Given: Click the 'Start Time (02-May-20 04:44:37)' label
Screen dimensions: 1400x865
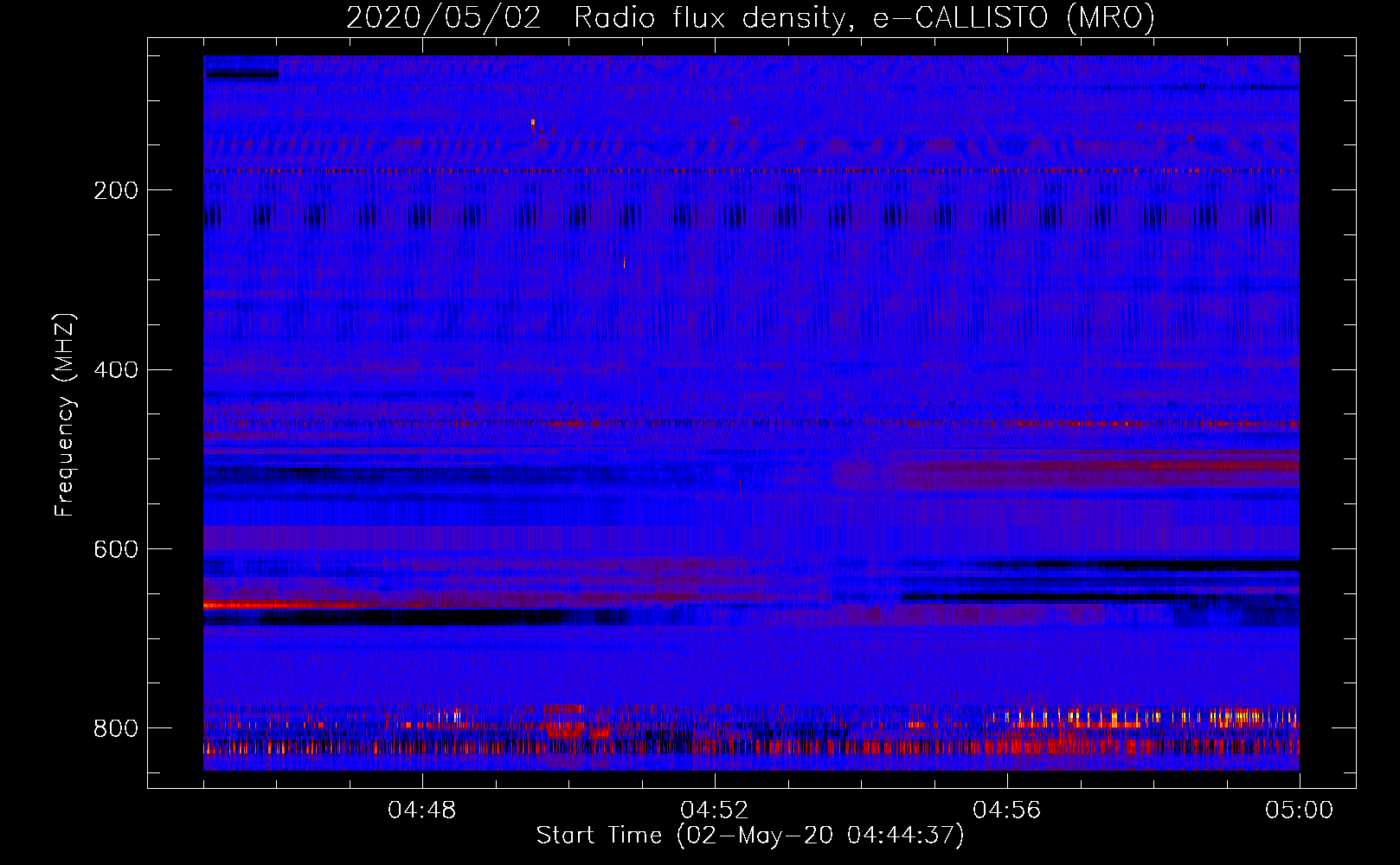Looking at the screenshot, I should [x=749, y=836].
